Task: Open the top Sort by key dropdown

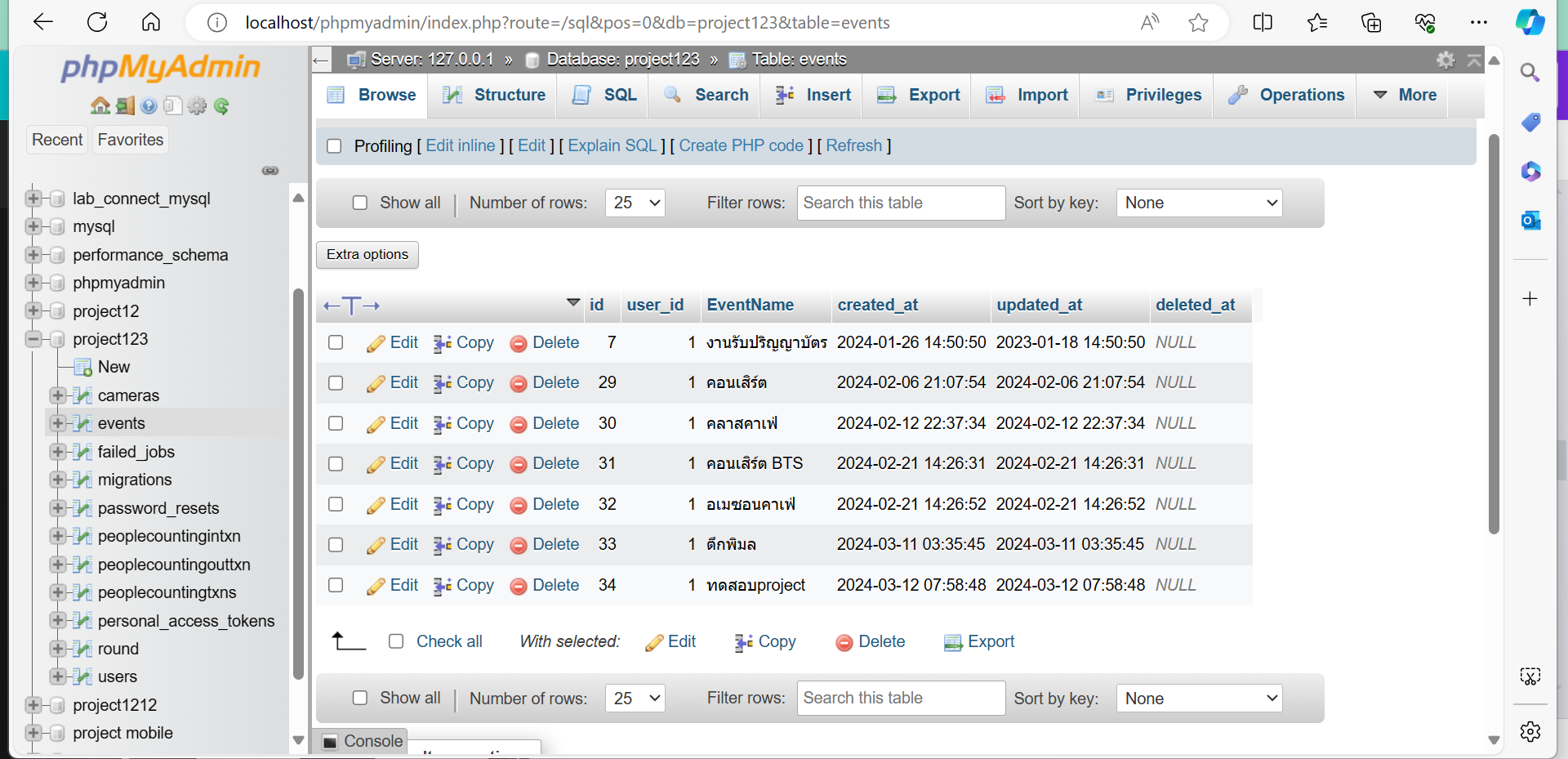Action: (x=1198, y=203)
